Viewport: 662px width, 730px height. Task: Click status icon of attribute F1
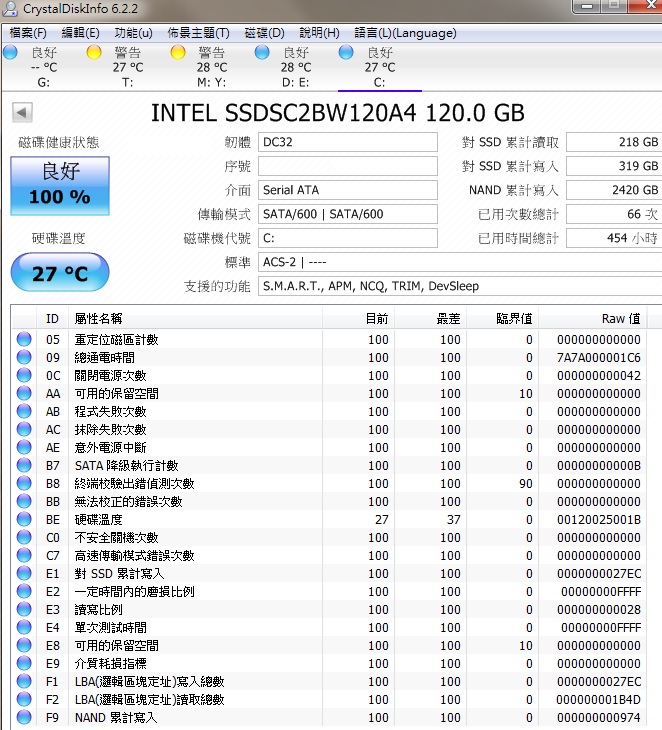[24, 682]
